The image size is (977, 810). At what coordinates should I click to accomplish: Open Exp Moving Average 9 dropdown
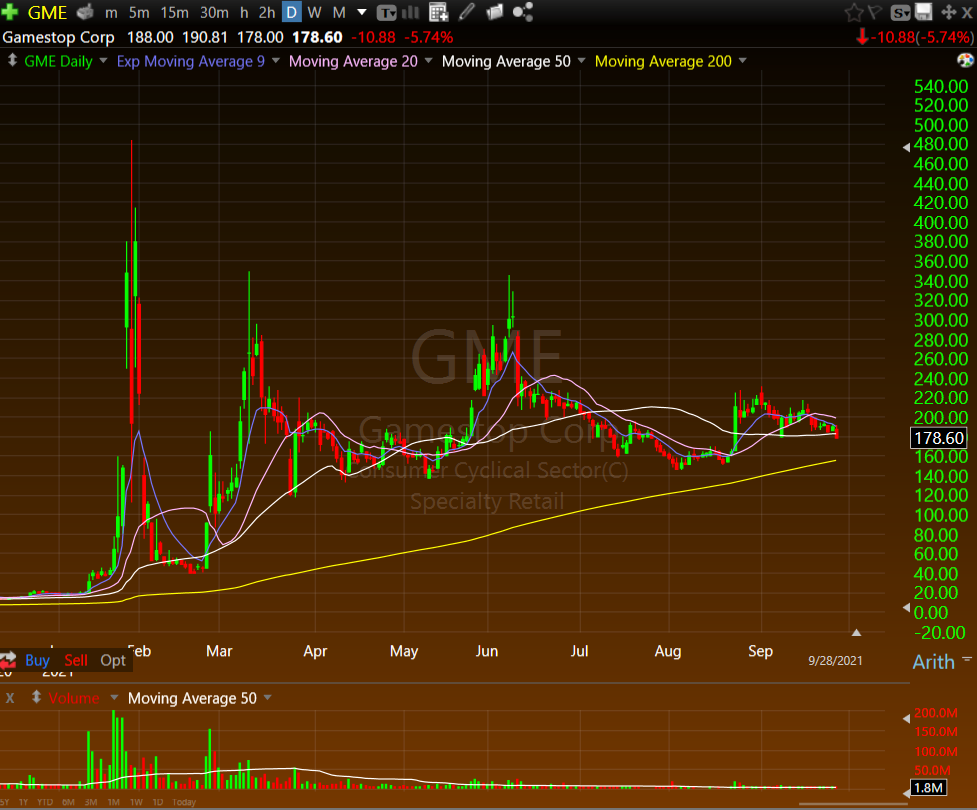tap(275, 60)
